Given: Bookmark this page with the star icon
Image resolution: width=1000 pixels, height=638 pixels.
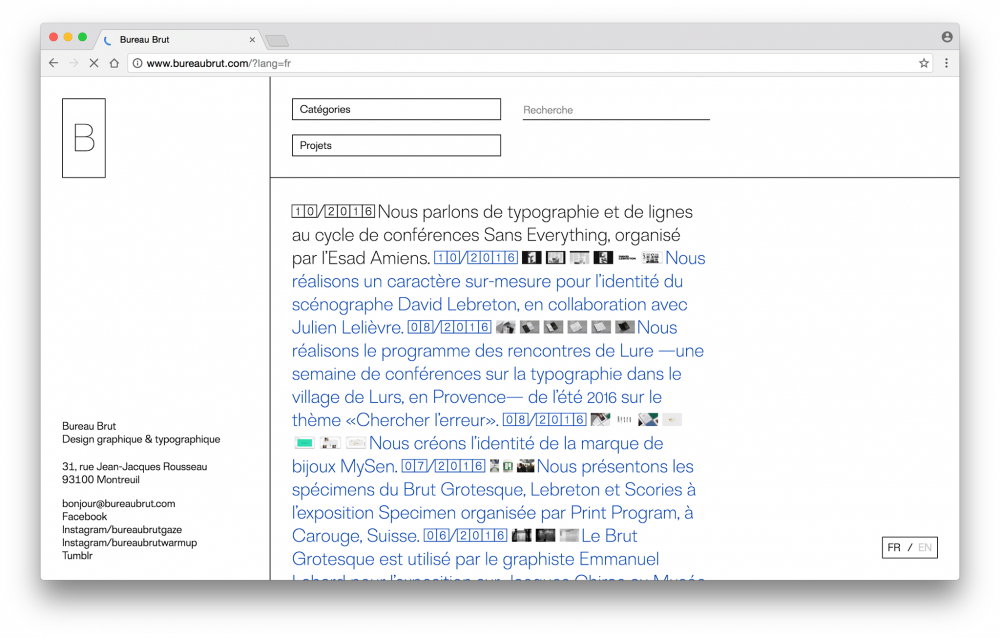Looking at the screenshot, I should 924,63.
